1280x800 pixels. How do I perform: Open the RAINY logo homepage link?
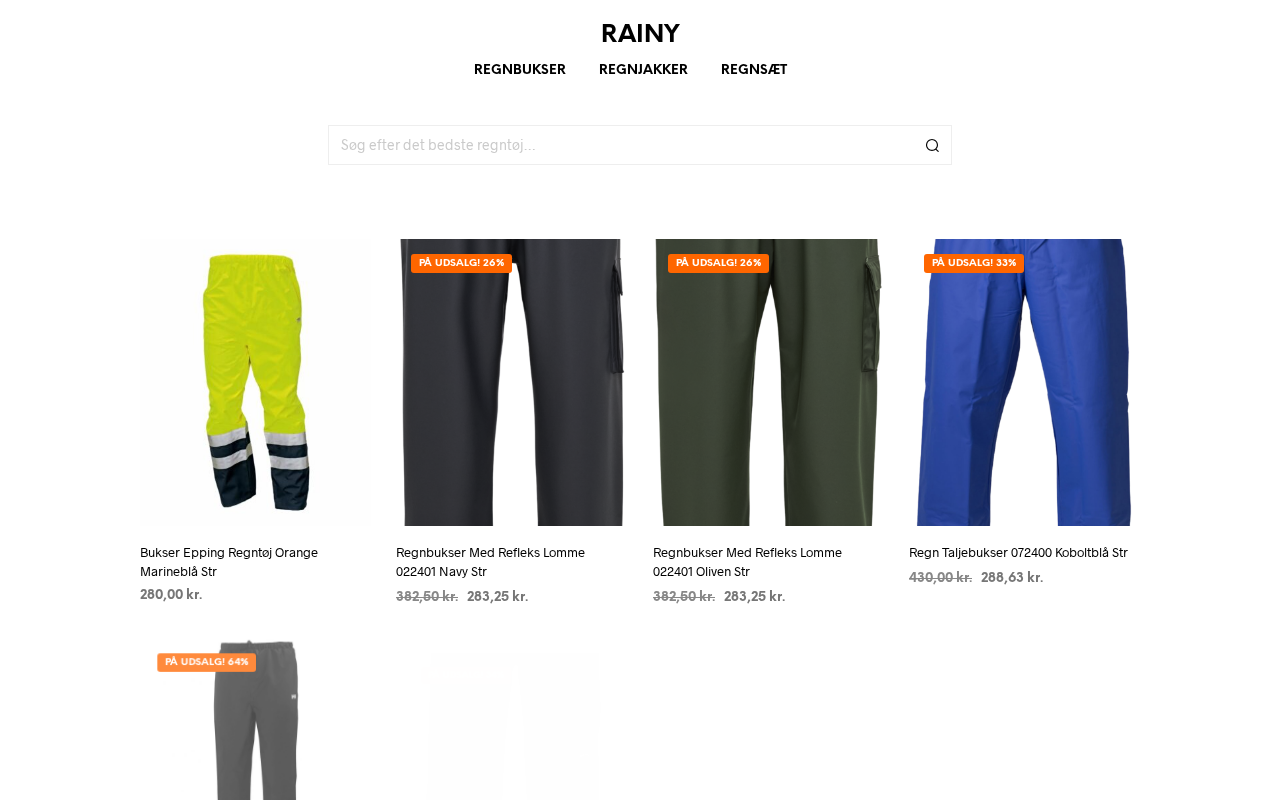(x=640, y=34)
